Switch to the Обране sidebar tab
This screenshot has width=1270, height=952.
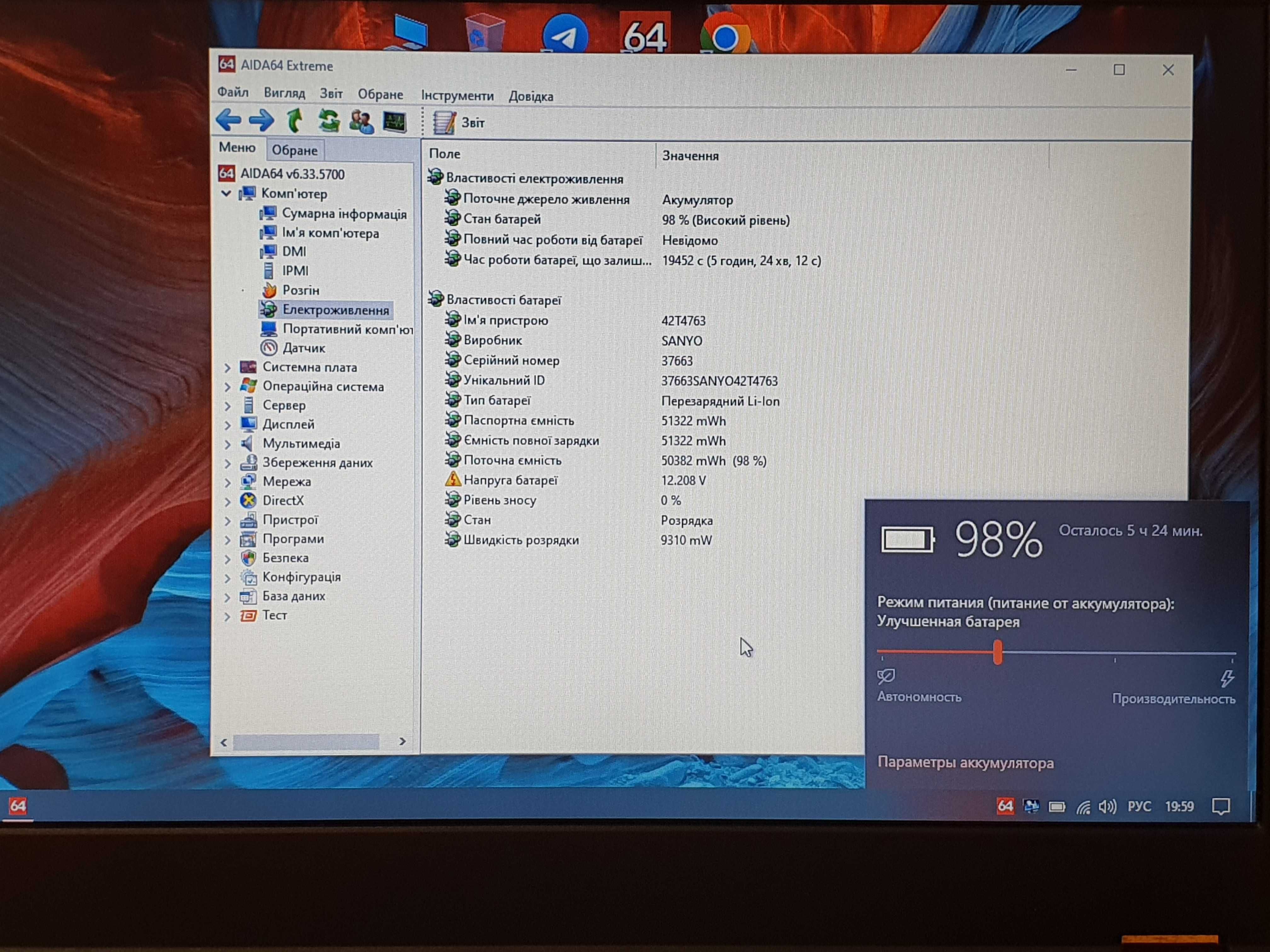[295, 150]
